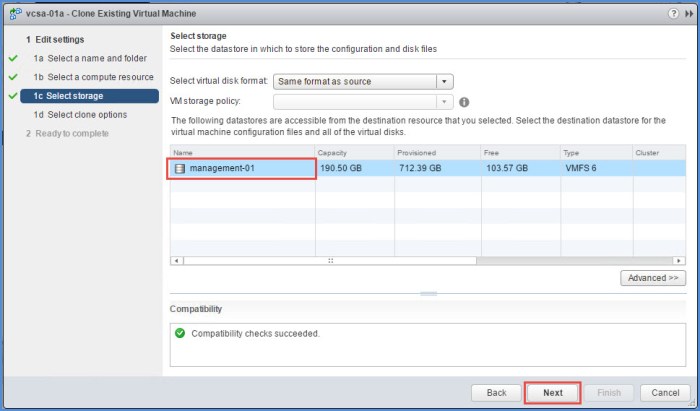Click the 1 Edit settings heading

click(55, 40)
